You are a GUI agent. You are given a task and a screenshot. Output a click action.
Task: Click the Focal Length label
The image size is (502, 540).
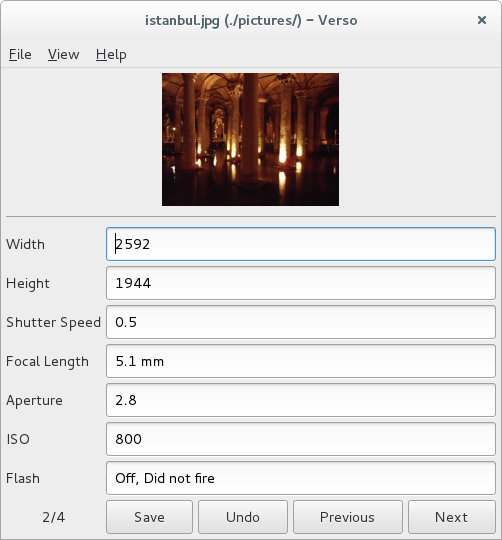coord(47,361)
